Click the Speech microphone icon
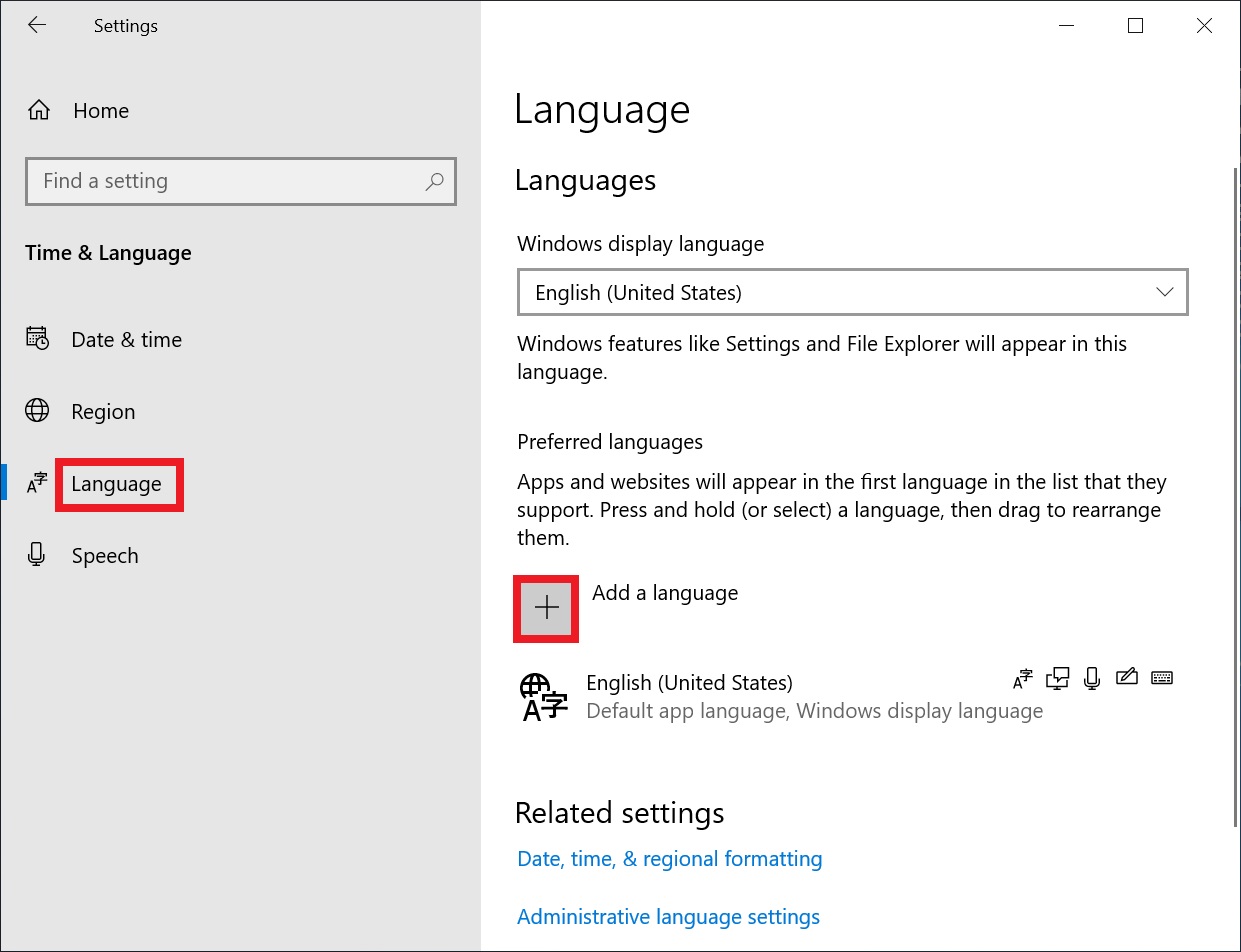Image resolution: width=1241 pixels, height=952 pixels. [37, 555]
